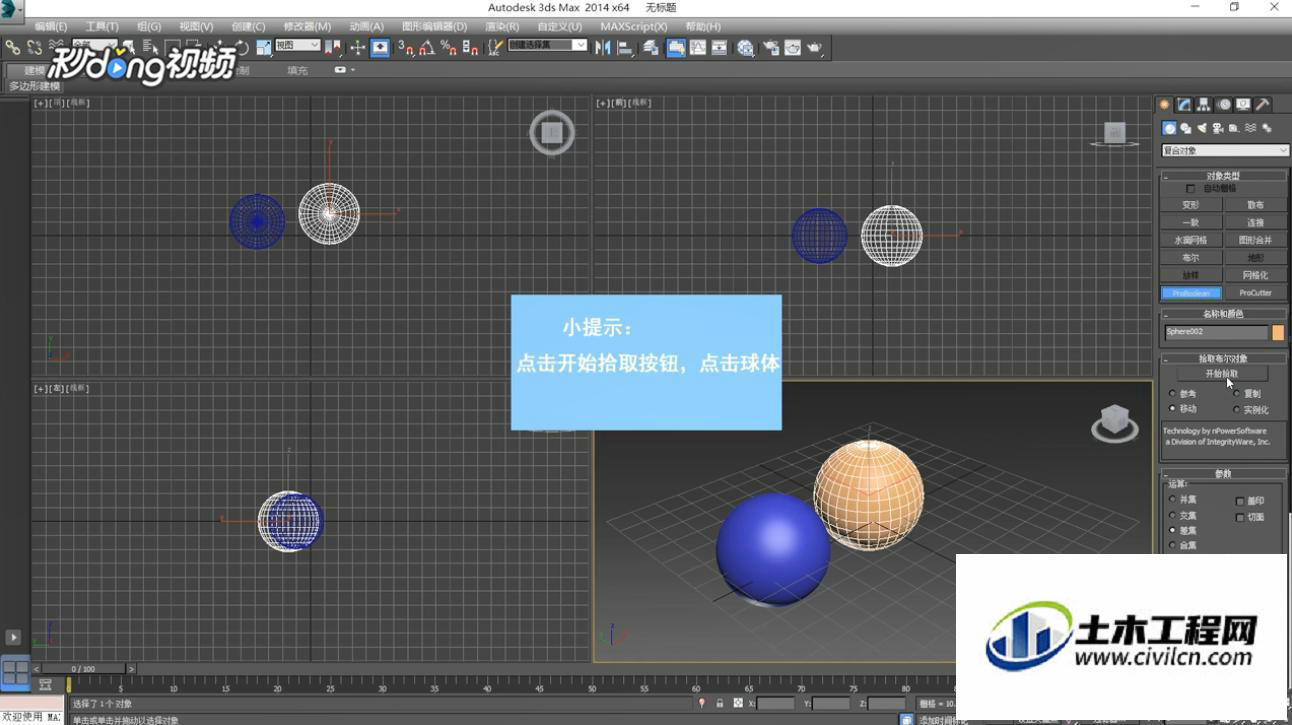Open the 渲染(R) menu
Image resolution: width=1292 pixels, height=725 pixels.
tap(502, 26)
